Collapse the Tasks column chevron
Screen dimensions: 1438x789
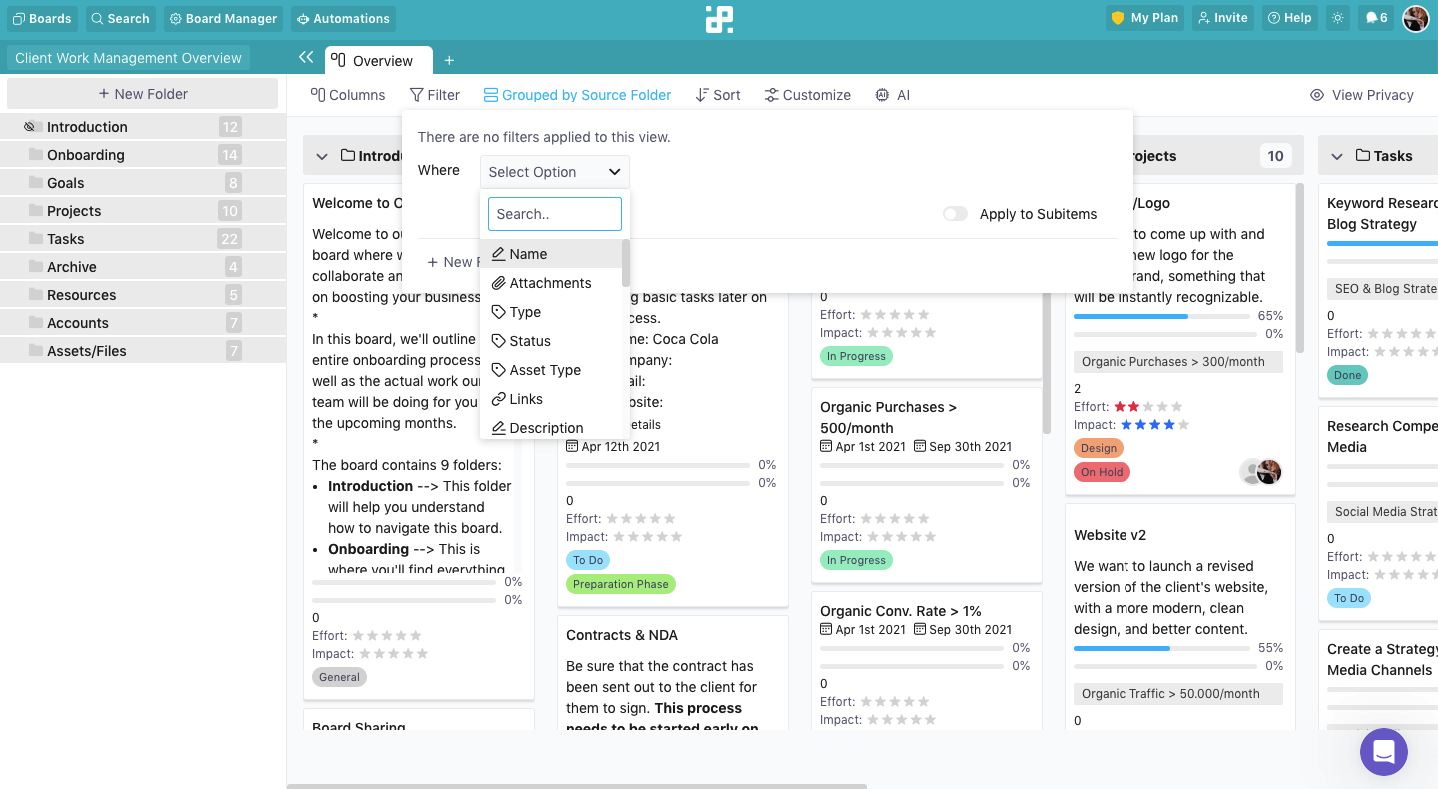1337,156
